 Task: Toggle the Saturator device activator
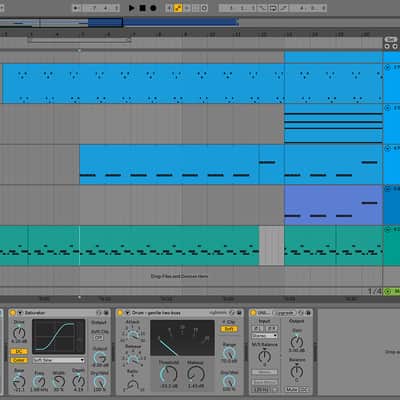click(13, 313)
